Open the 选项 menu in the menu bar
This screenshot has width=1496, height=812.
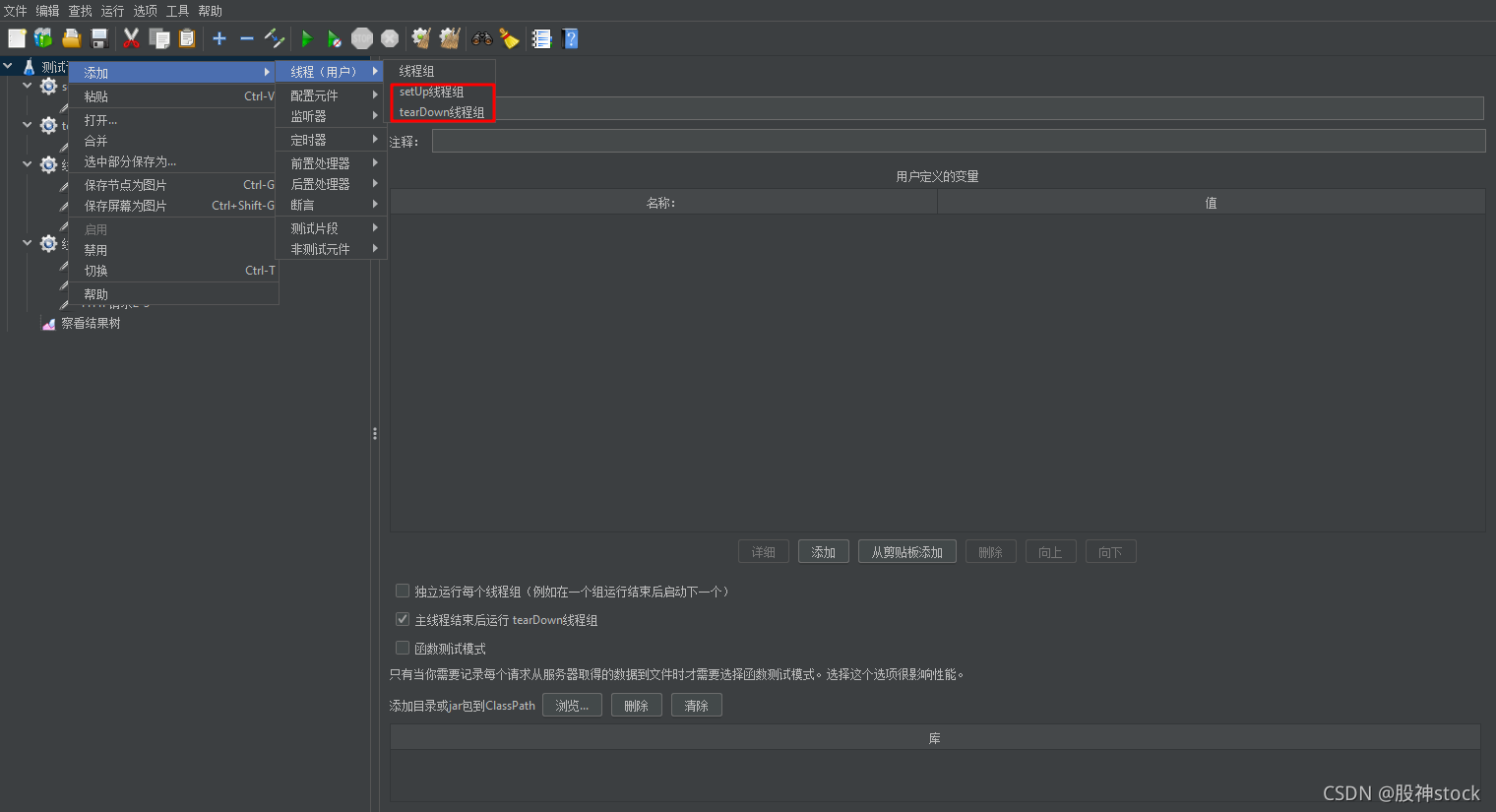tap(145, 11)
